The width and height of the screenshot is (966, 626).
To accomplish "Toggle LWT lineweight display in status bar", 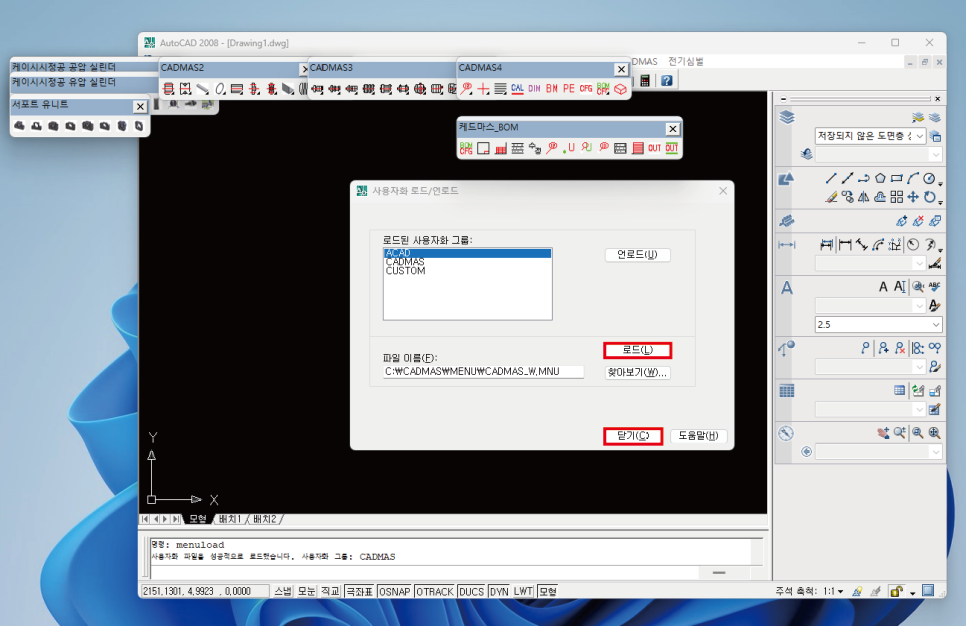I will pos(523,591).
